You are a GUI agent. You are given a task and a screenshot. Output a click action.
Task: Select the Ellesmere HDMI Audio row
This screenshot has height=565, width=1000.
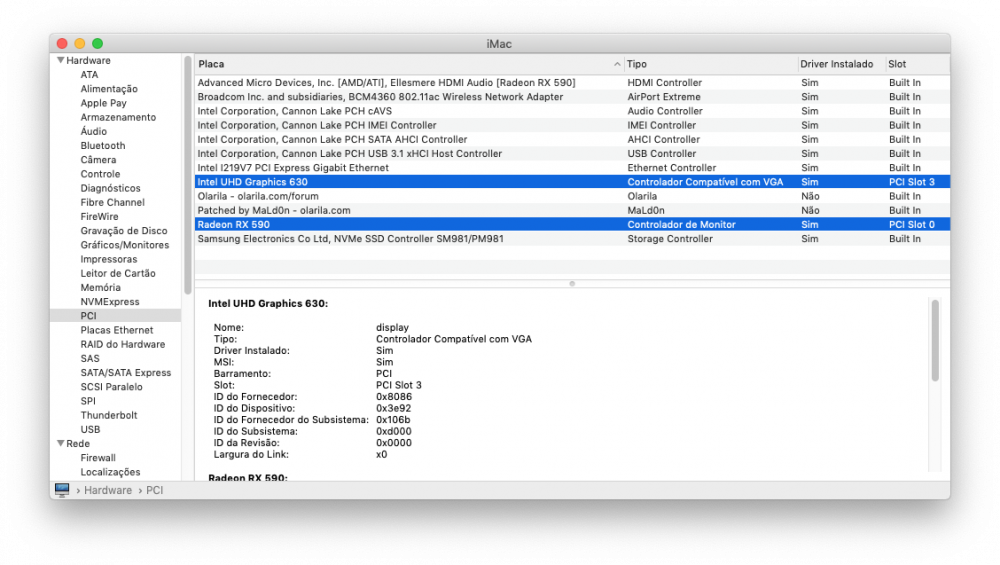572,82
